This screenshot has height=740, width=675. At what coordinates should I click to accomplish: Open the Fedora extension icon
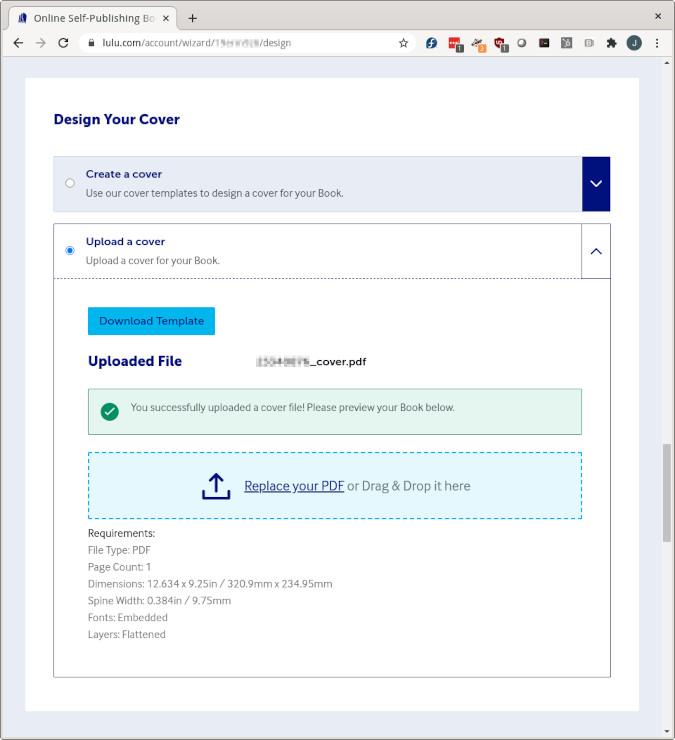point(431,43)
